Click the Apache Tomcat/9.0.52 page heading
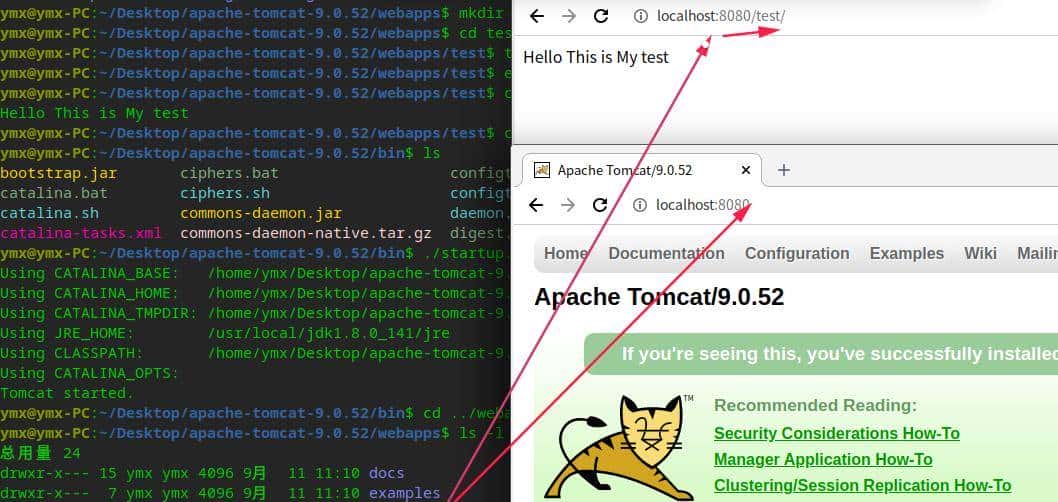Viewport: 1058px width, 502px height. coord(659,297)
